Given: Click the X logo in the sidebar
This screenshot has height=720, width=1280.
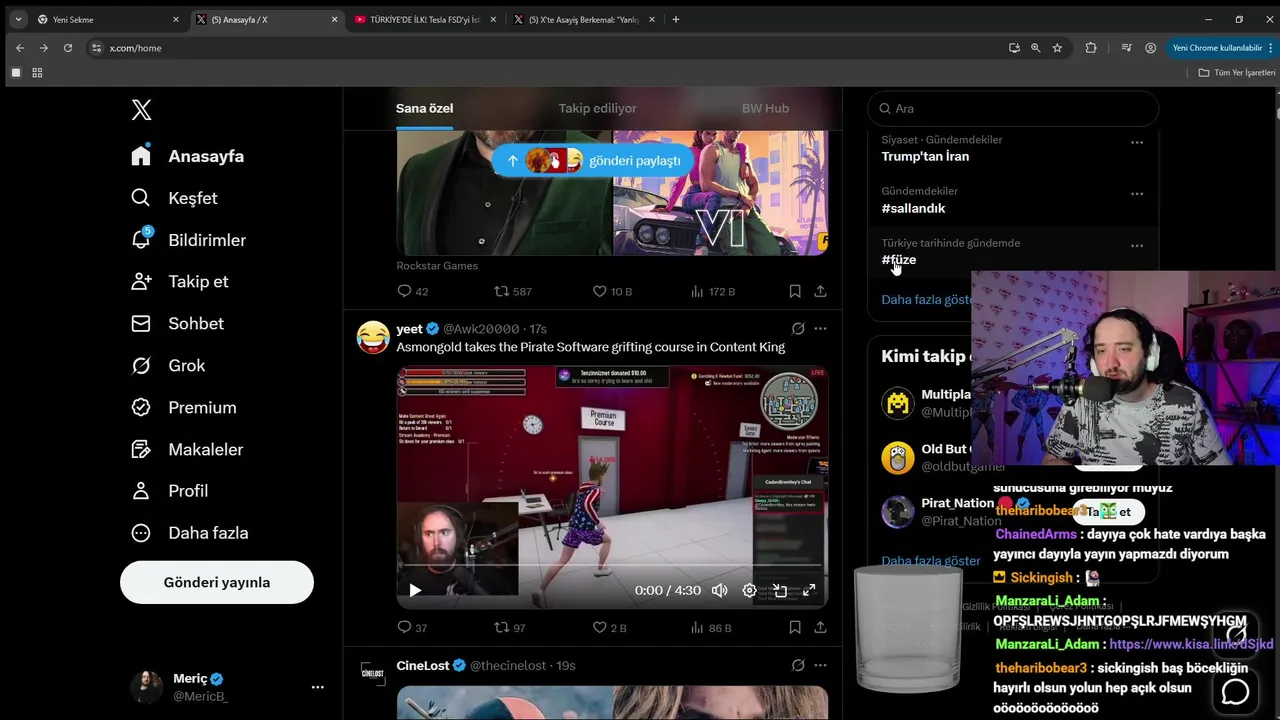Looking at the screenshot, I should (x=141, y=110).
